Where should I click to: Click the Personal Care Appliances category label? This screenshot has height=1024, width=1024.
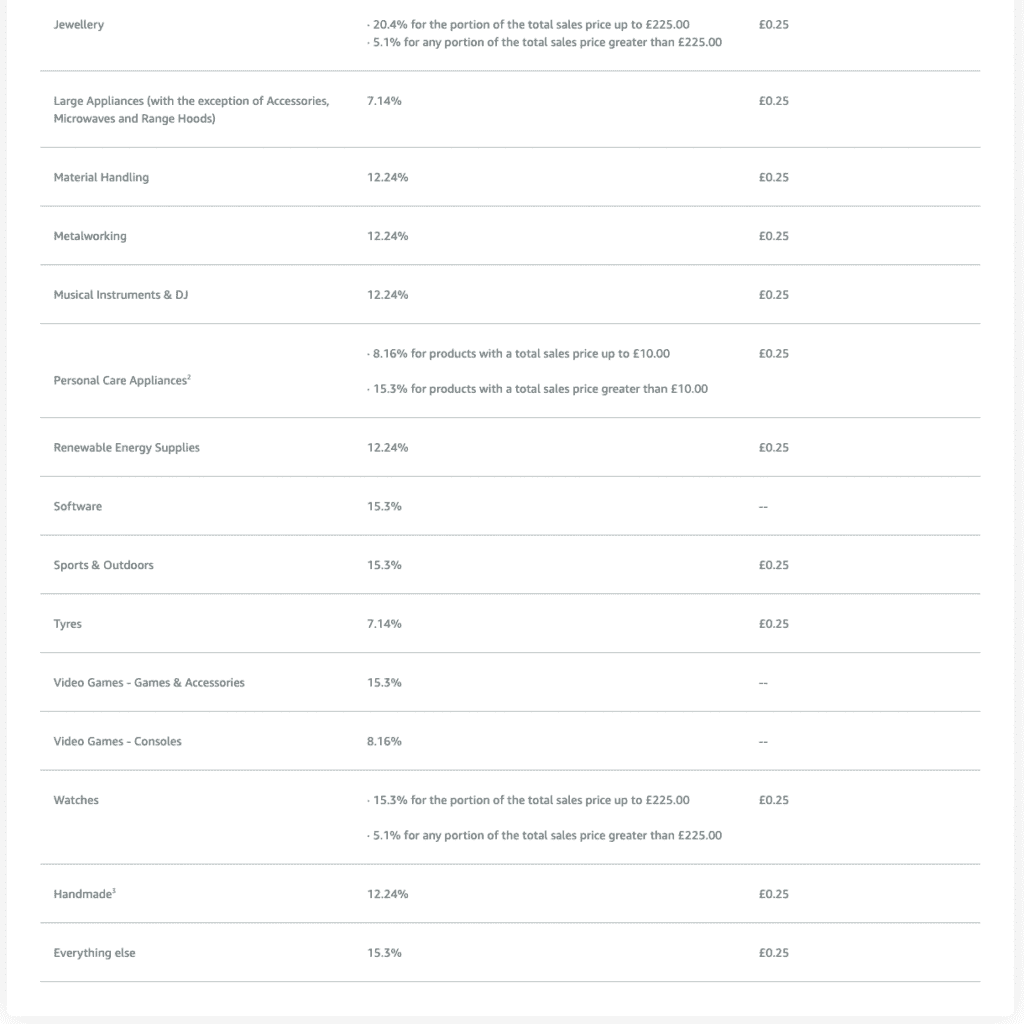pyautogui.click(x=121, y=381)
